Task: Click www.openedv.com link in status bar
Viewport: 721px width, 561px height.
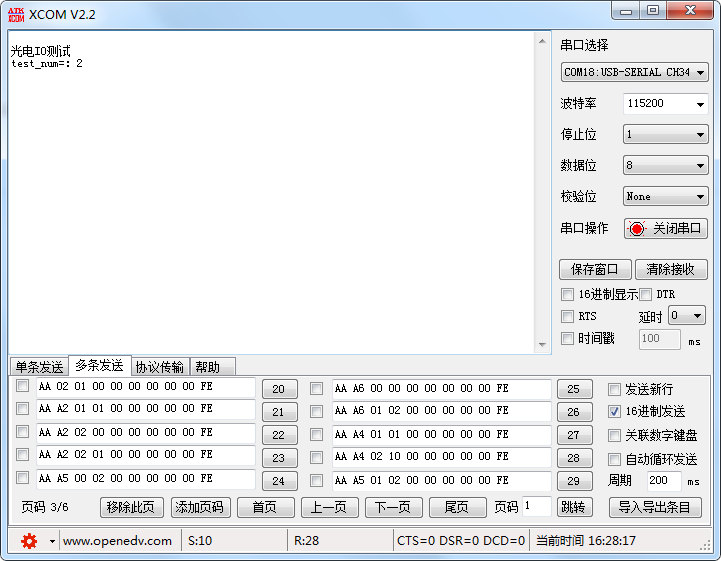Action: (117, 541)
